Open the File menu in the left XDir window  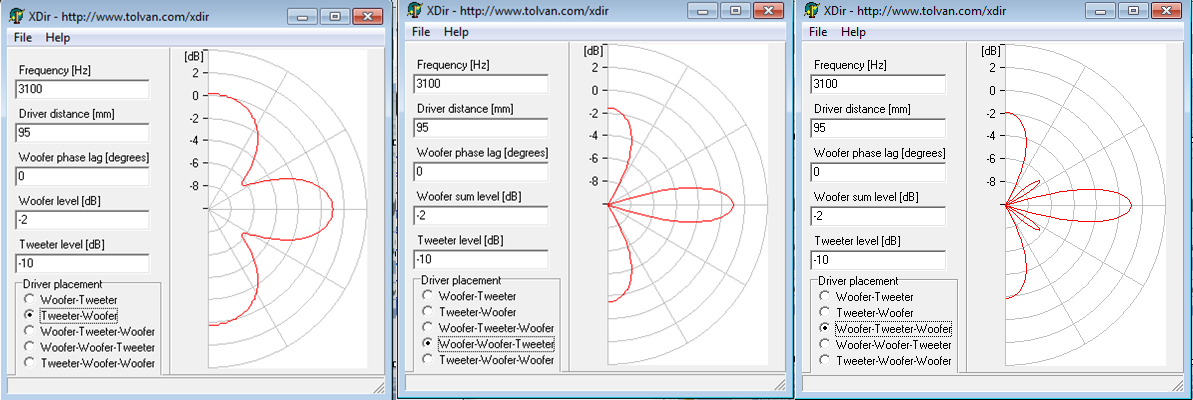(22, 37)
